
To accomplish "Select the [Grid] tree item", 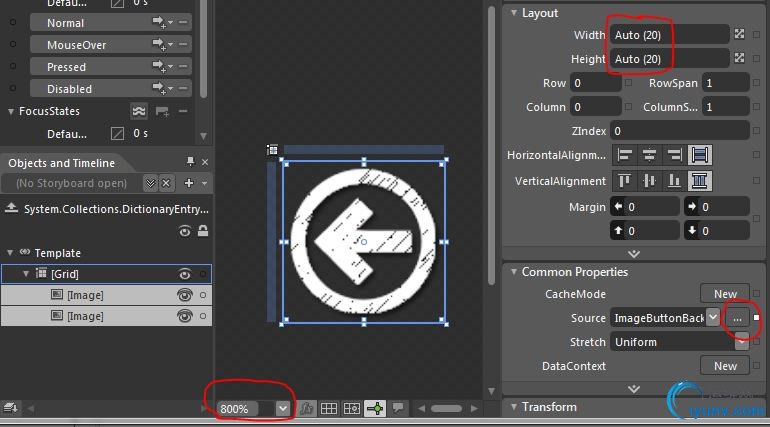I will tap(107, 274).
